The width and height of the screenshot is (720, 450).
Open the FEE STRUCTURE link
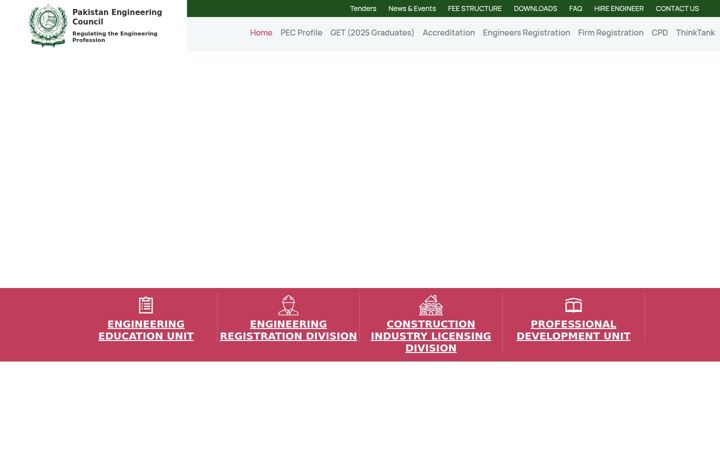tap(474, 8)
